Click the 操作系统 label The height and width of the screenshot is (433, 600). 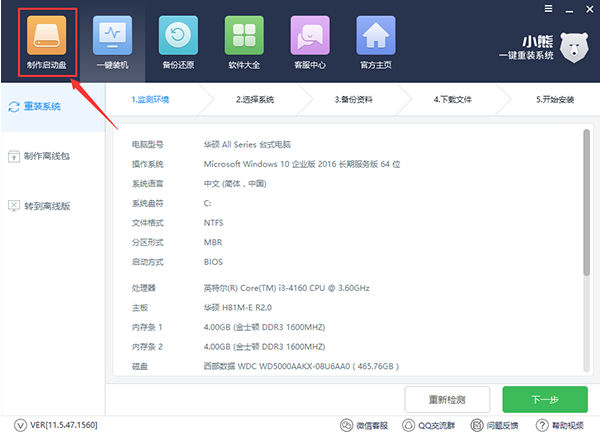coord(148,164)
